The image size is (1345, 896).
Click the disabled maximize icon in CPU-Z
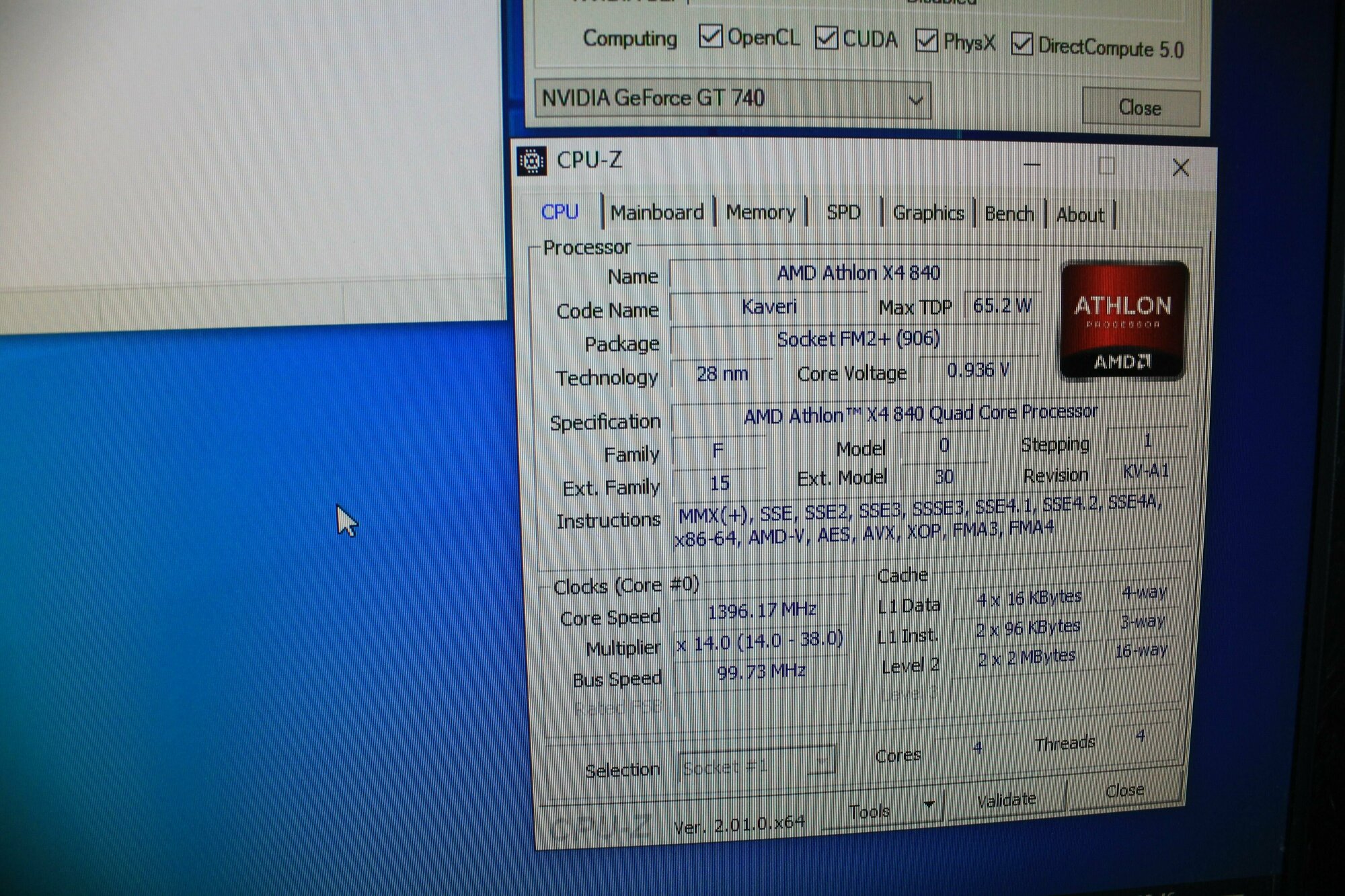tap(1106, 165)
